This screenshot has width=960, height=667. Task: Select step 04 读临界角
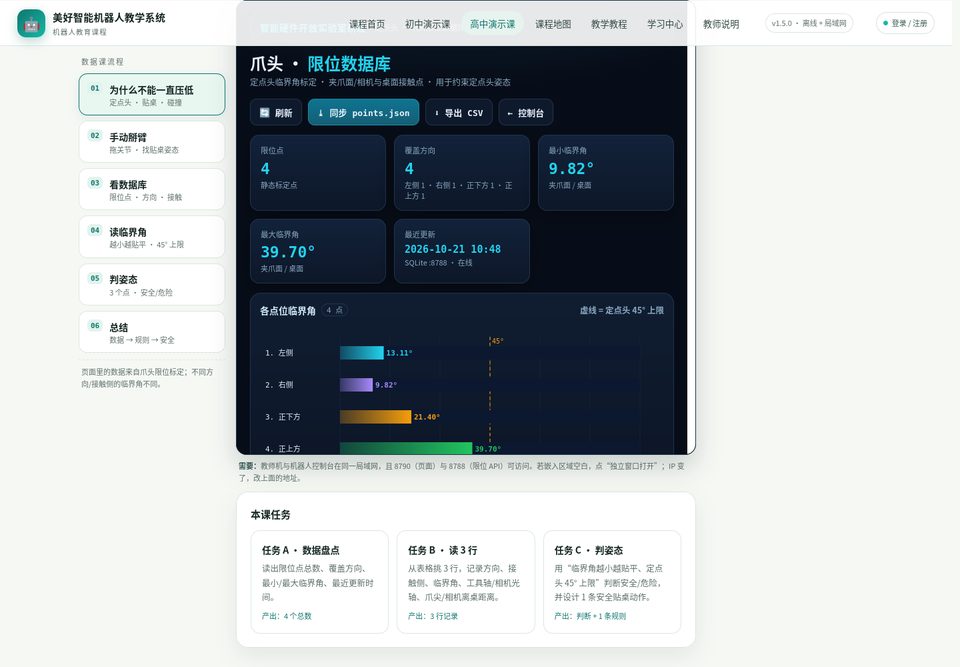tap(152, 236)
